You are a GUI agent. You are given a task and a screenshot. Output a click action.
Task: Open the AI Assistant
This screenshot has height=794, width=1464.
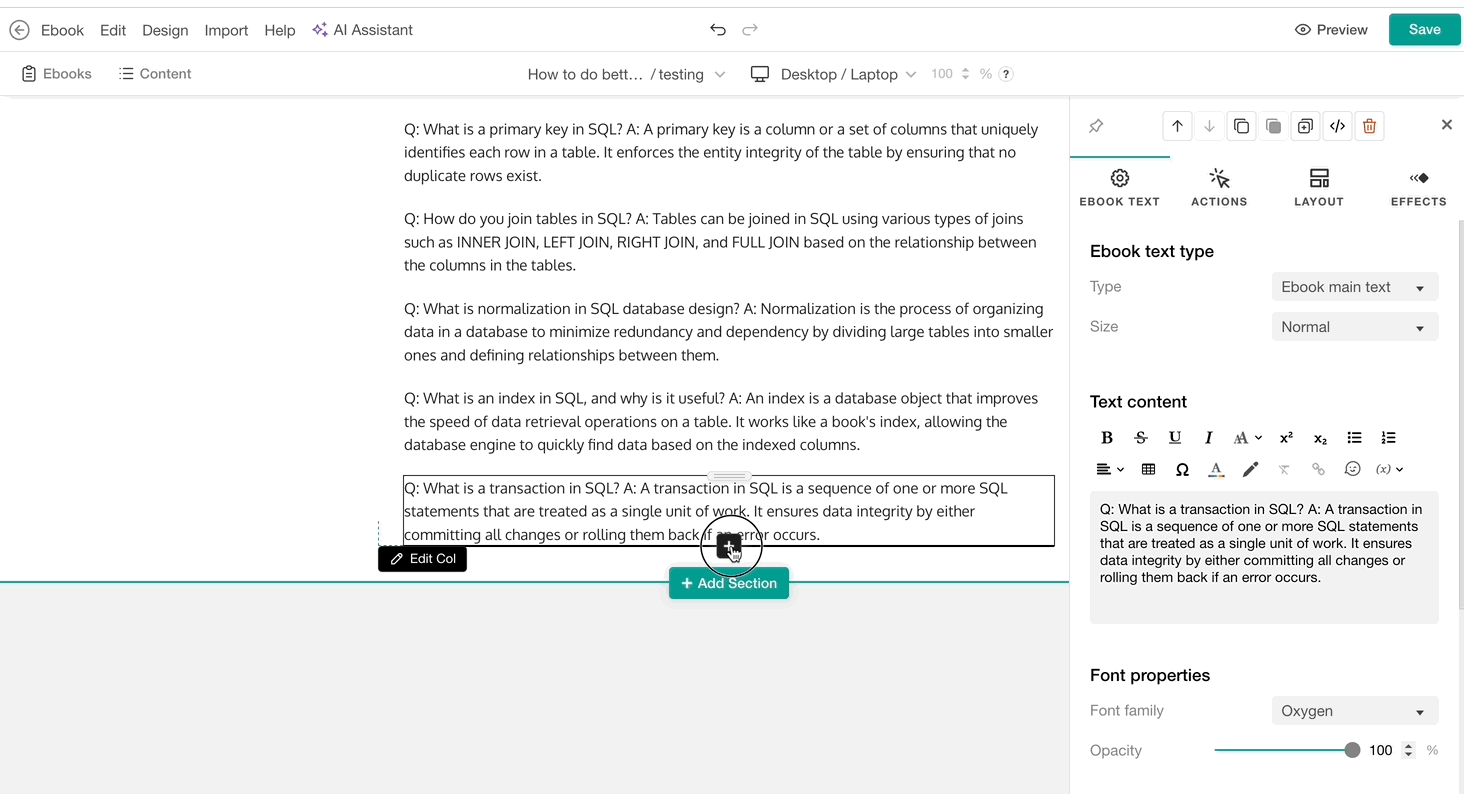pyautogui.click(x=362, y=30)
